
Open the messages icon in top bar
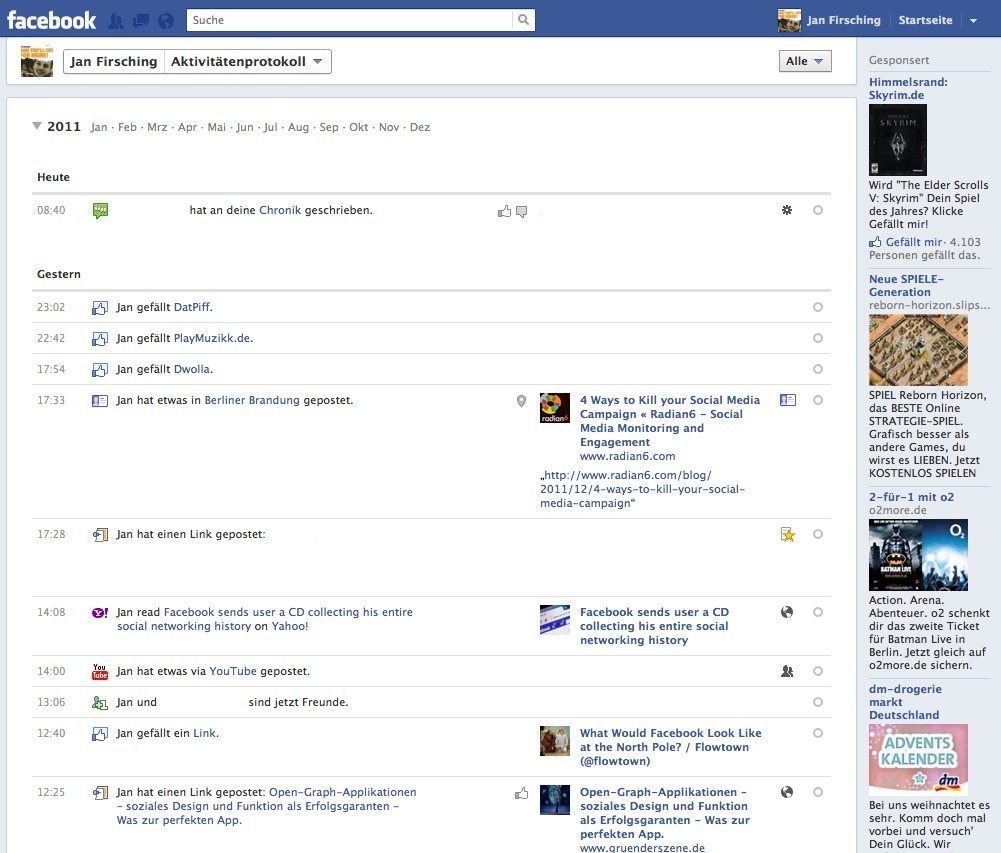[140, 20]
